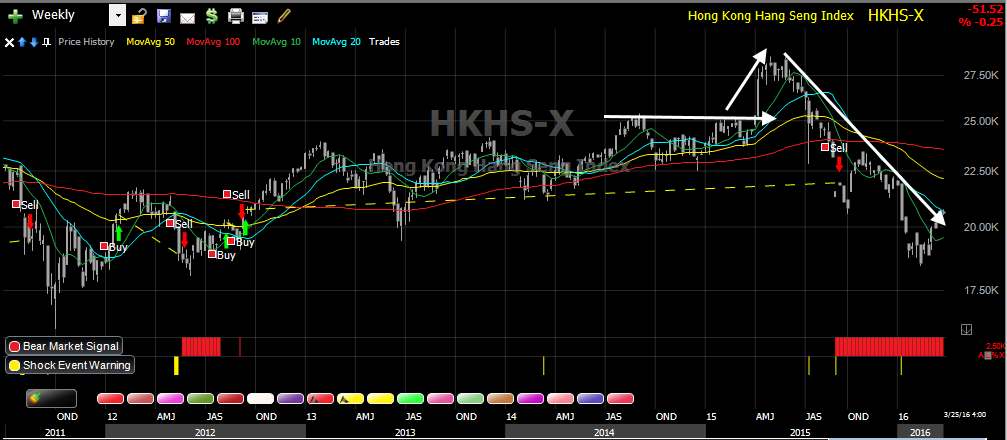Select the 2013 year segment on the timeline
This screenshot has width=1007, height=440.
point(405,432)
